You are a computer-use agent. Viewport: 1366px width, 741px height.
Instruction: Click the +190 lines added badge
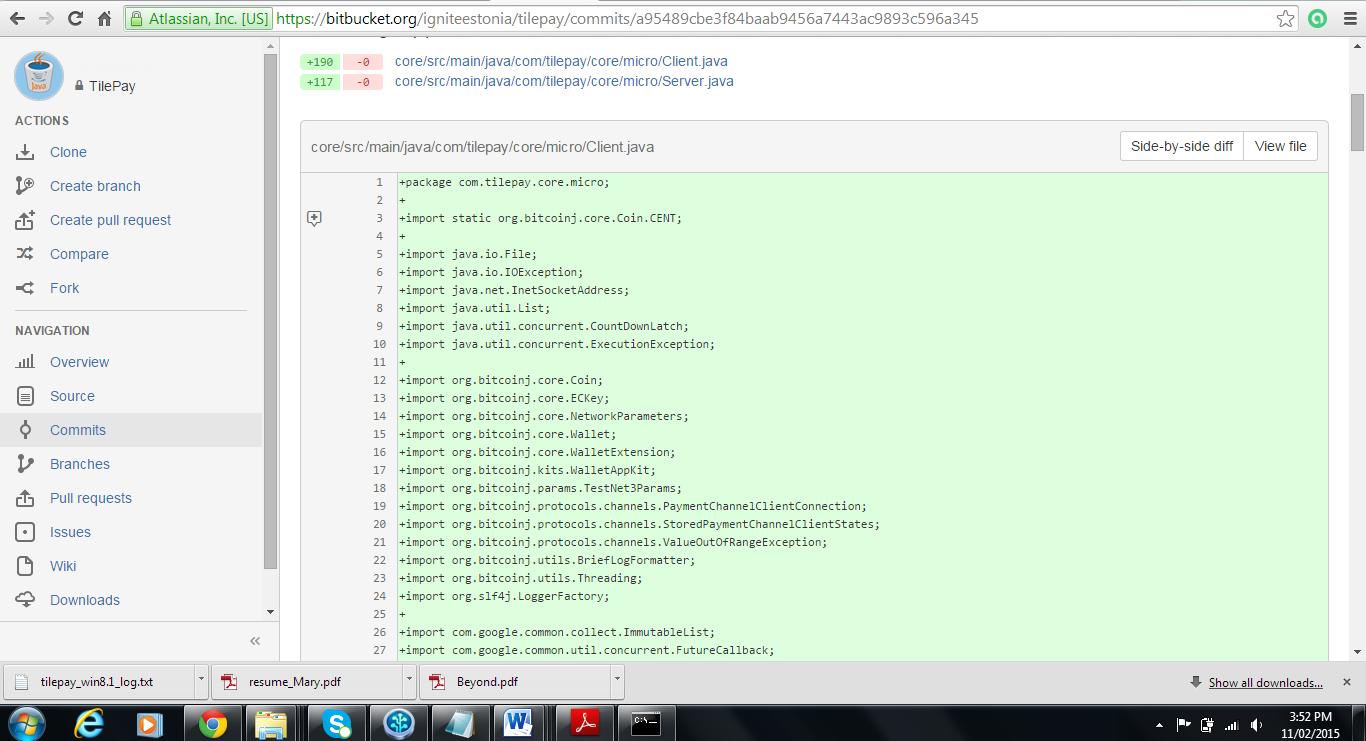[320, 62]
